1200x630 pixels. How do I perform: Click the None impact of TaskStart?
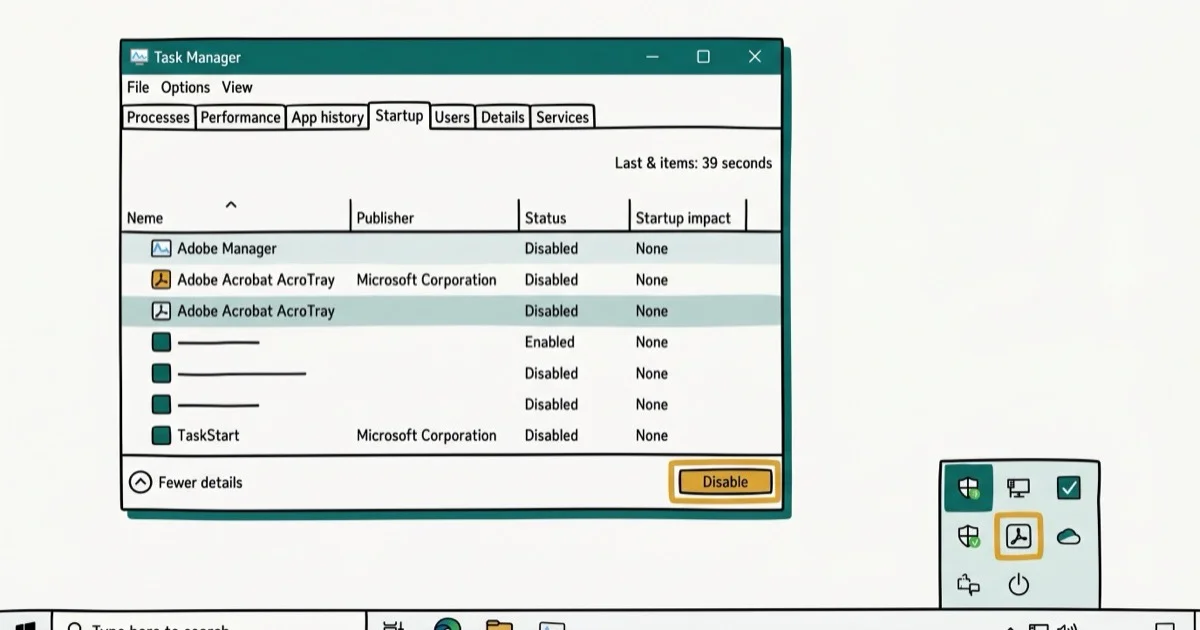tap(651, 435)
